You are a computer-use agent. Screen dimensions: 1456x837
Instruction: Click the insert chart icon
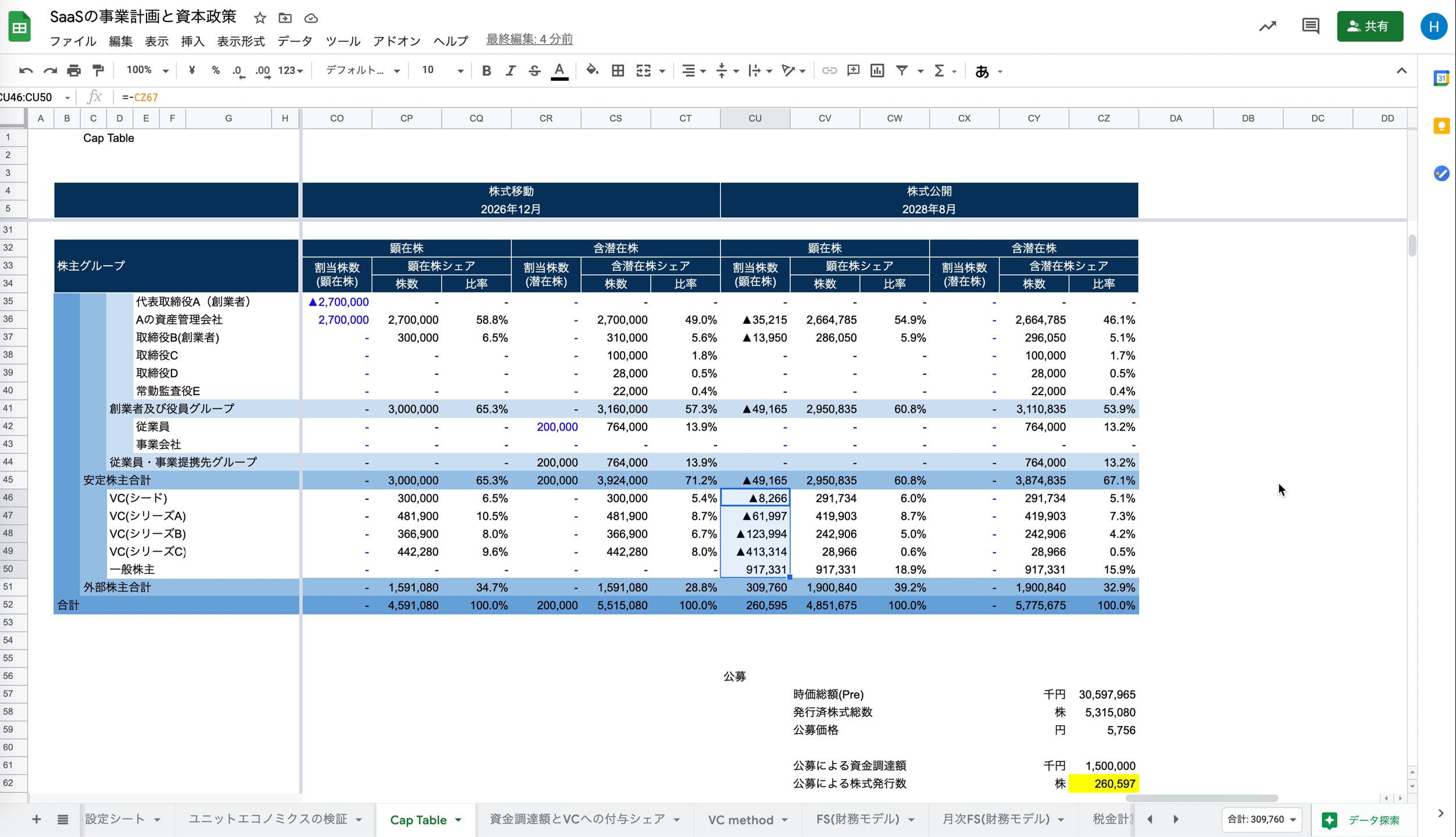pos(877,70)
